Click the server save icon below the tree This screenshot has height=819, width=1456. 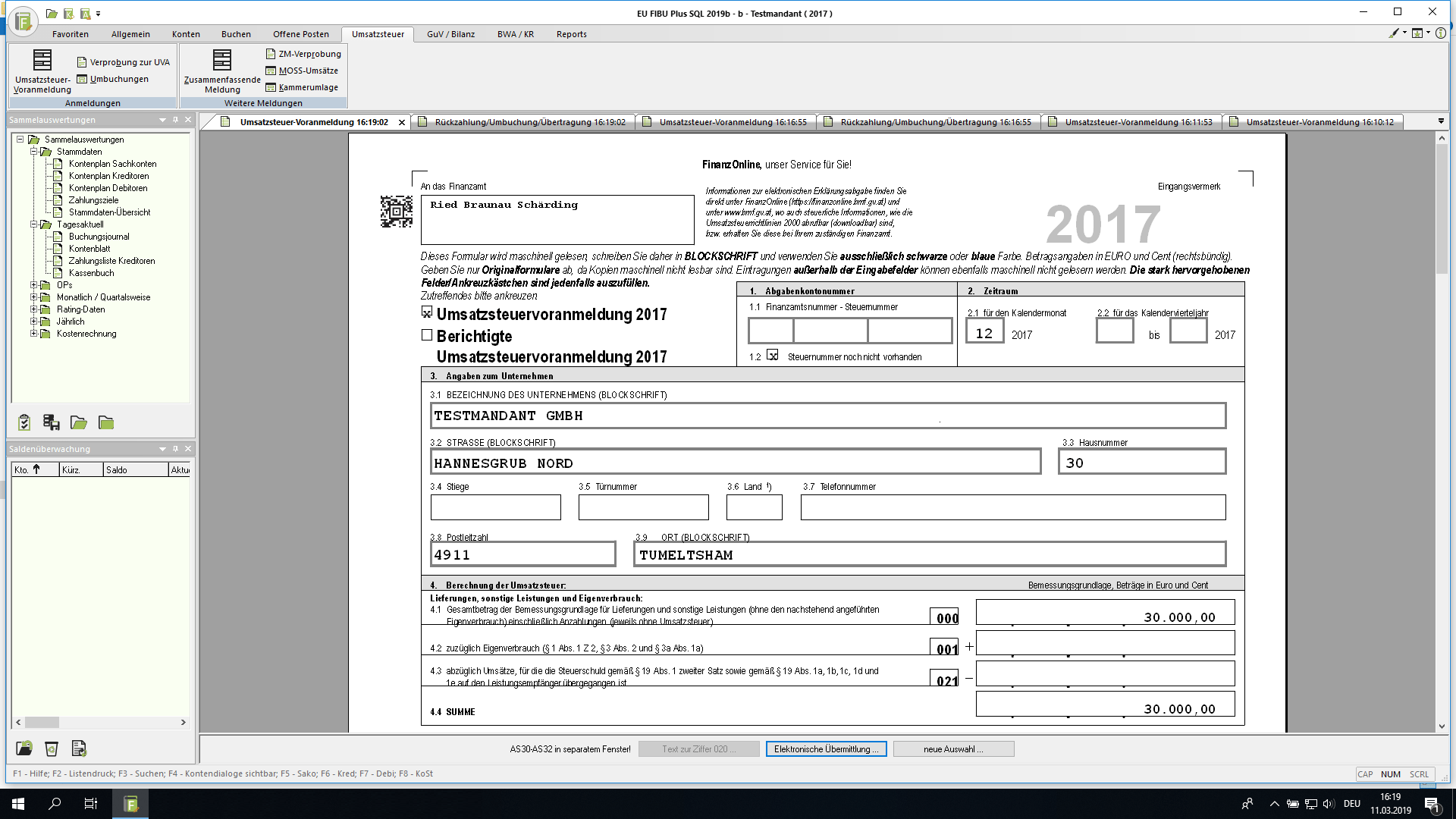tap(52, 422)
